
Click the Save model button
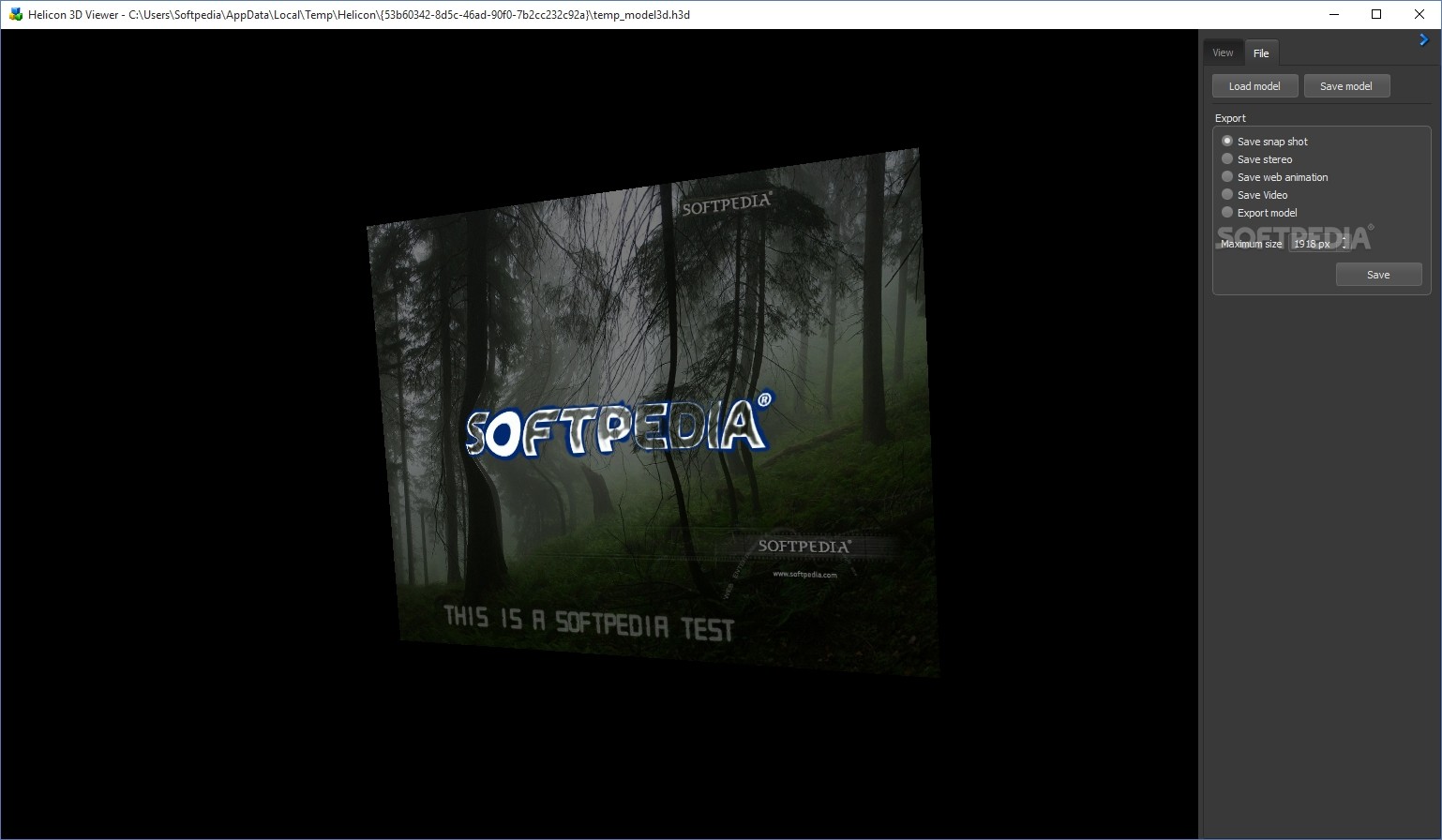[x=1346, y=86]
